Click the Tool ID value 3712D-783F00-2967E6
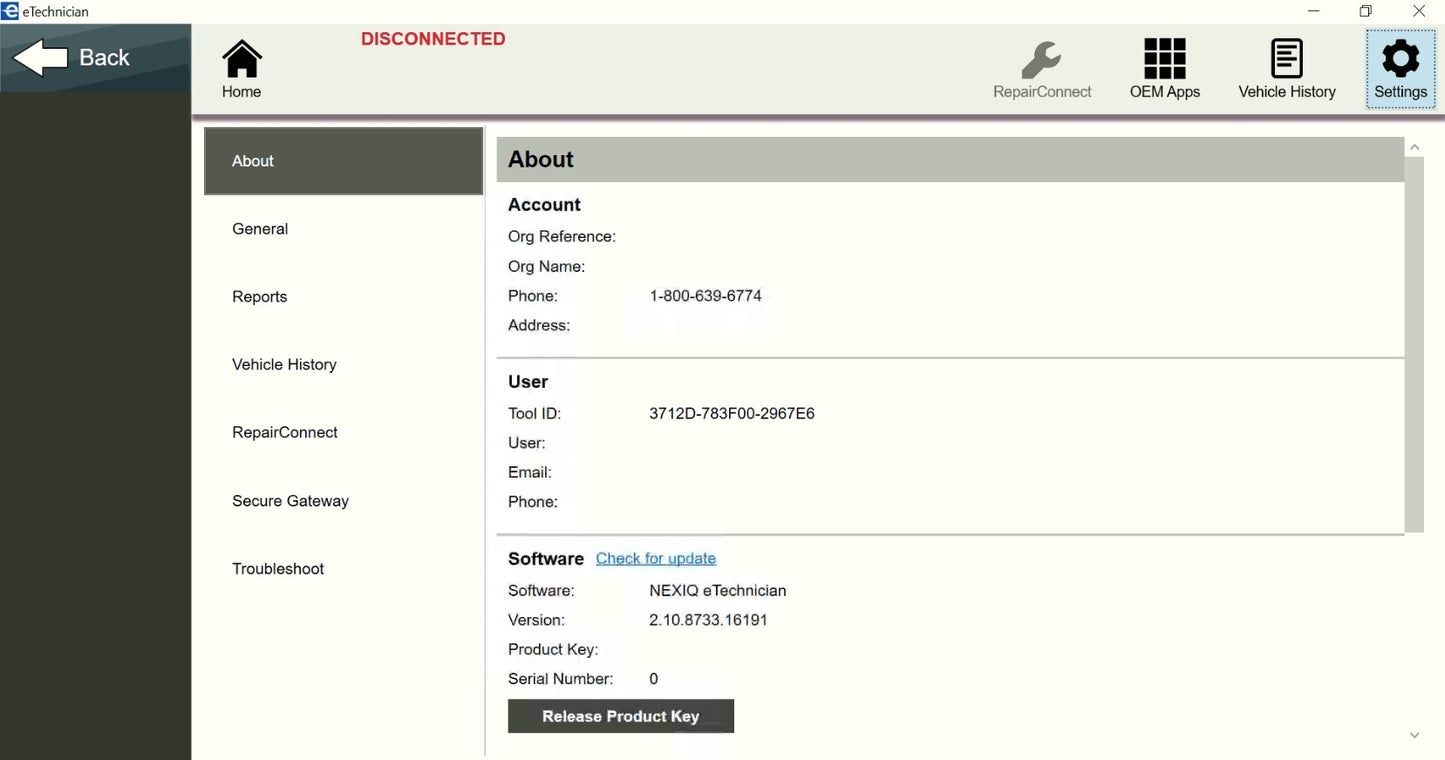This screenshot has height=760, width=1445. (732, 414)
